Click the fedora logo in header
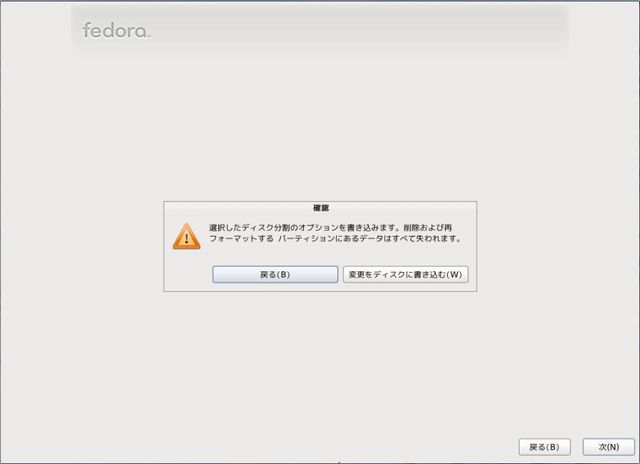The image size is (640, 464). (116, 30)
